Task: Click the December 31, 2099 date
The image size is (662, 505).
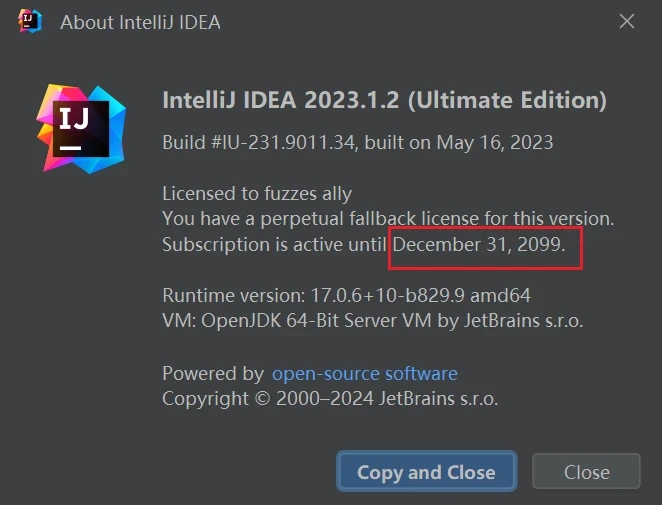Action: pyautogui.click(x=478, y=244)
